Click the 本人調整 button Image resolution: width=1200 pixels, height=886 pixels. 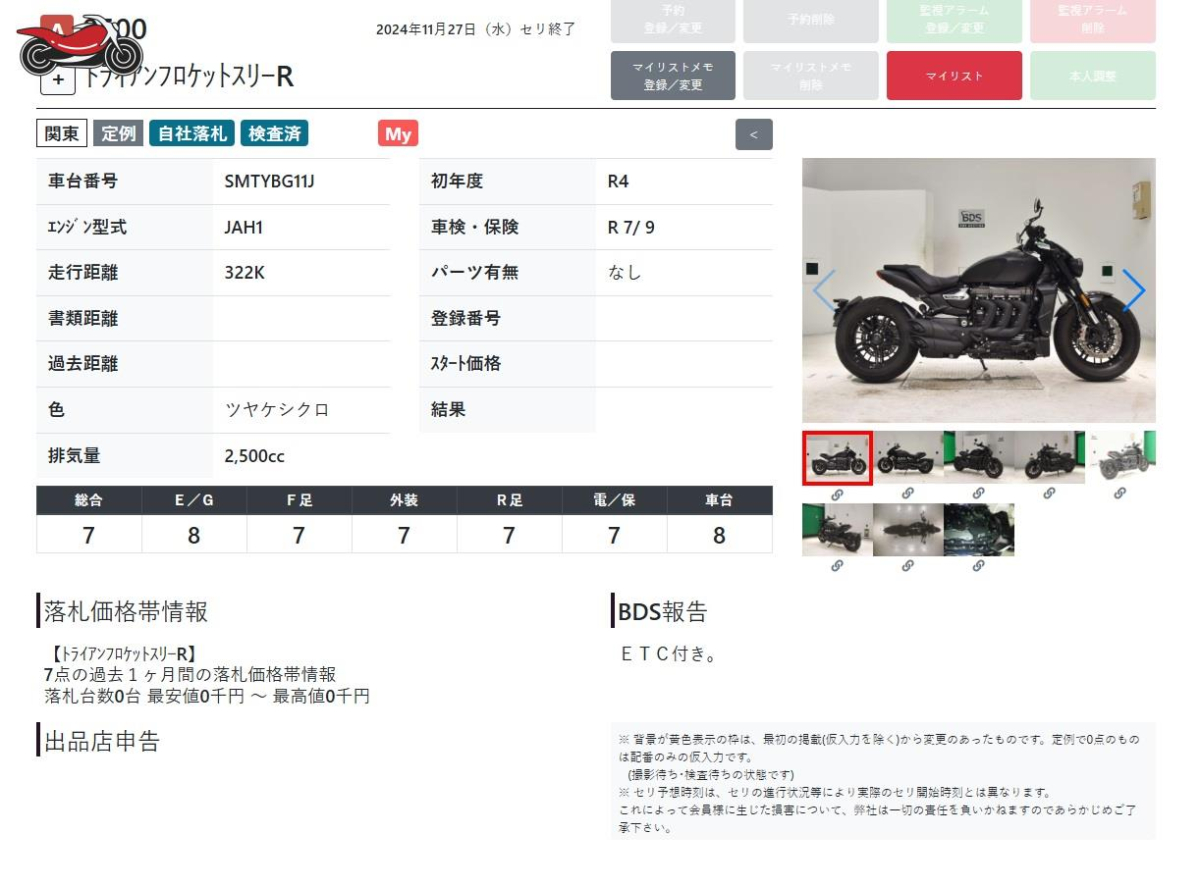coord(1092,76)
